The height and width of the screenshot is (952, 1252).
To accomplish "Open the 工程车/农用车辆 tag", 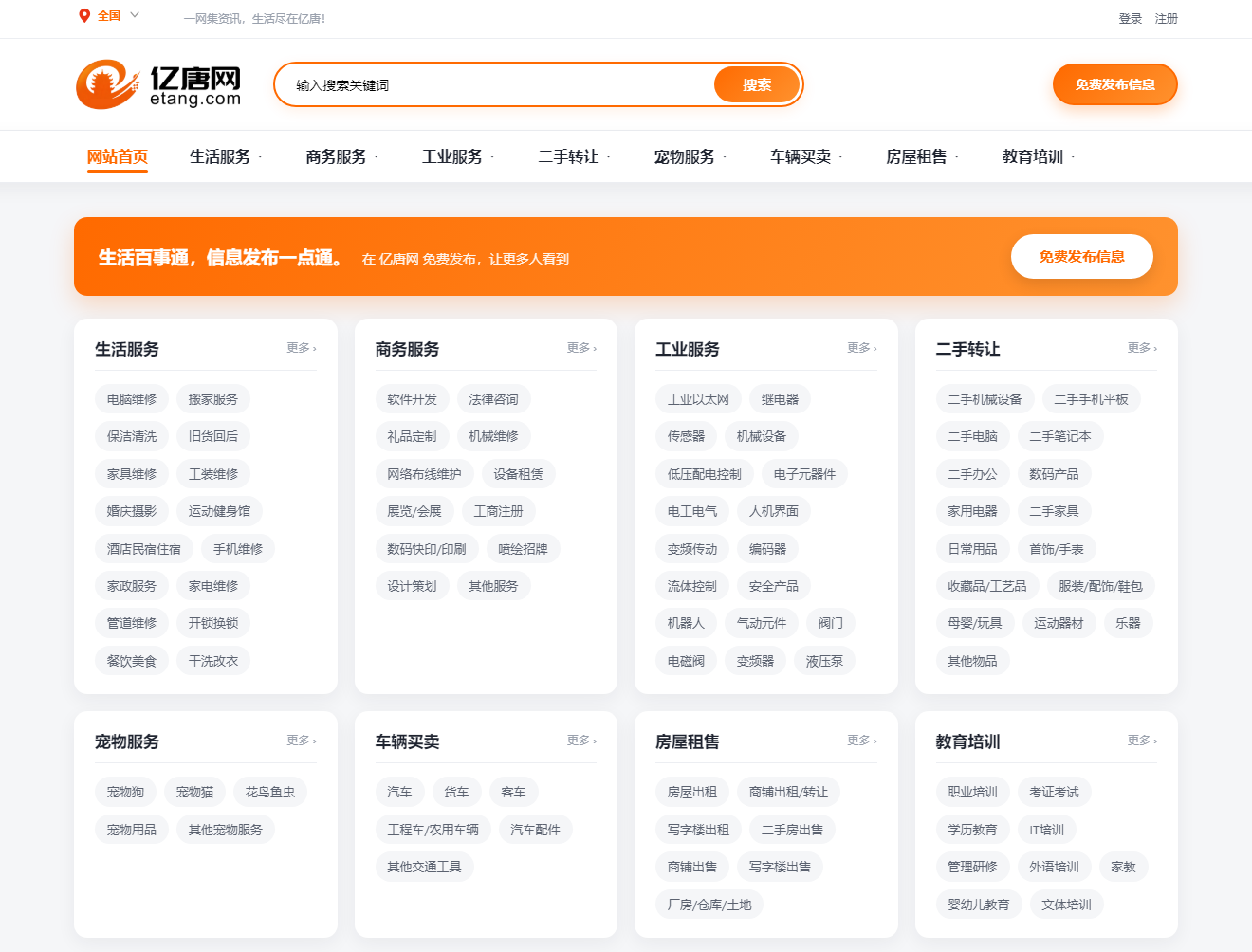I will [x=433, y=830].
